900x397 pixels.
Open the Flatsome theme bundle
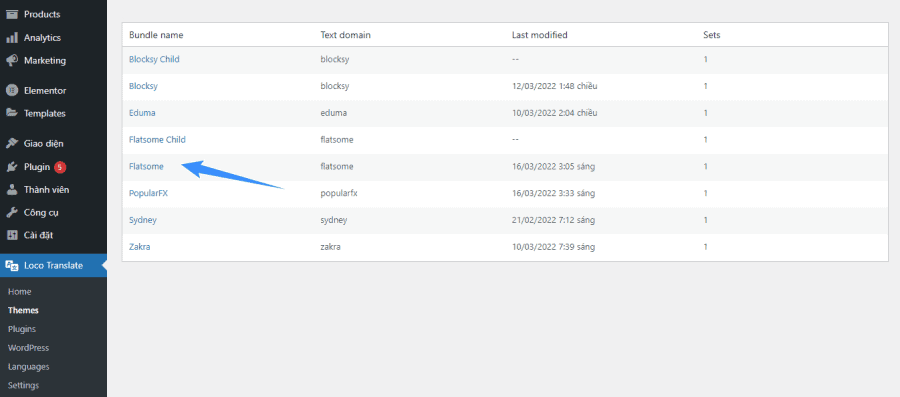[146, 166]
